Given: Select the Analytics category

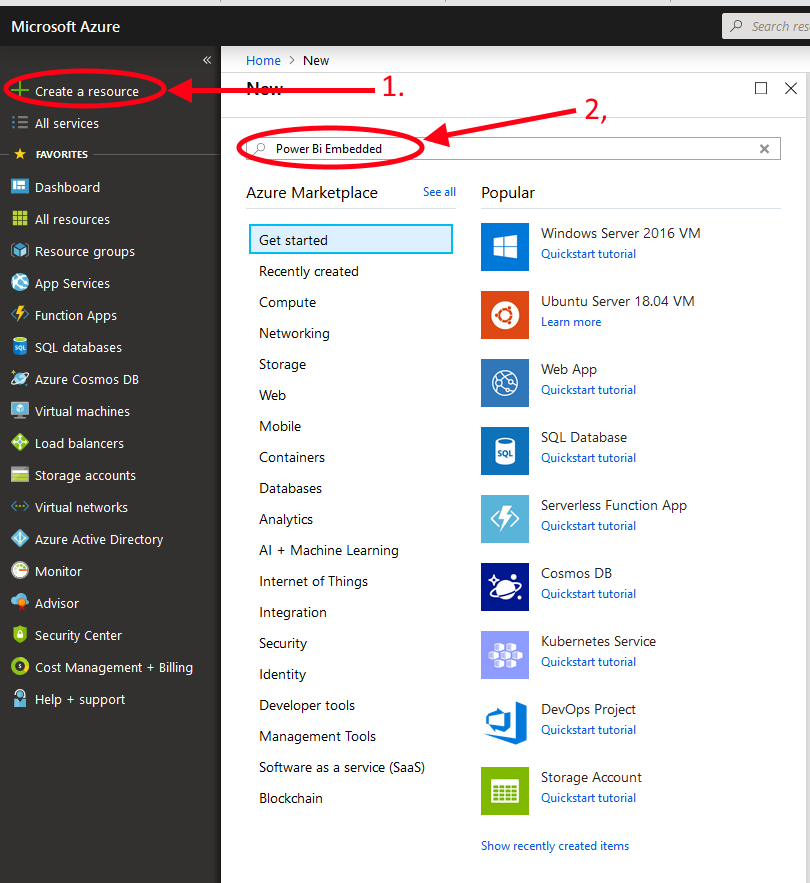Looking at the screenshot, I should click(x=286, y=519).
